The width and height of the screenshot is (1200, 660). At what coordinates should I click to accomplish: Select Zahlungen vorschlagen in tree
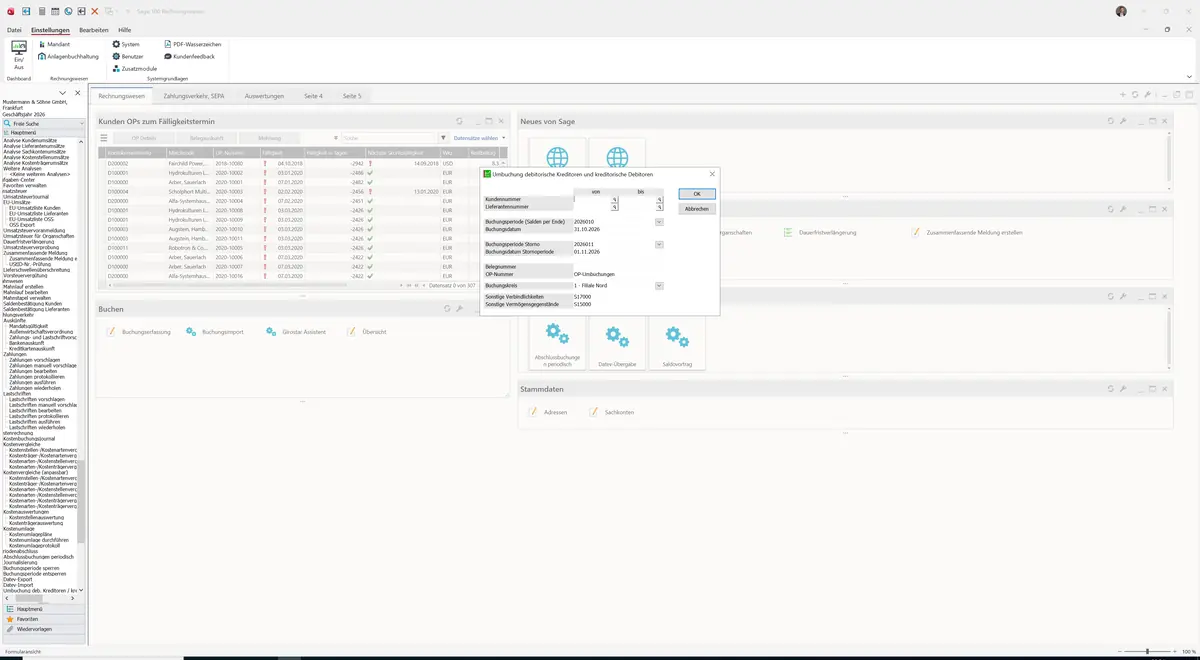pos(35,360)
